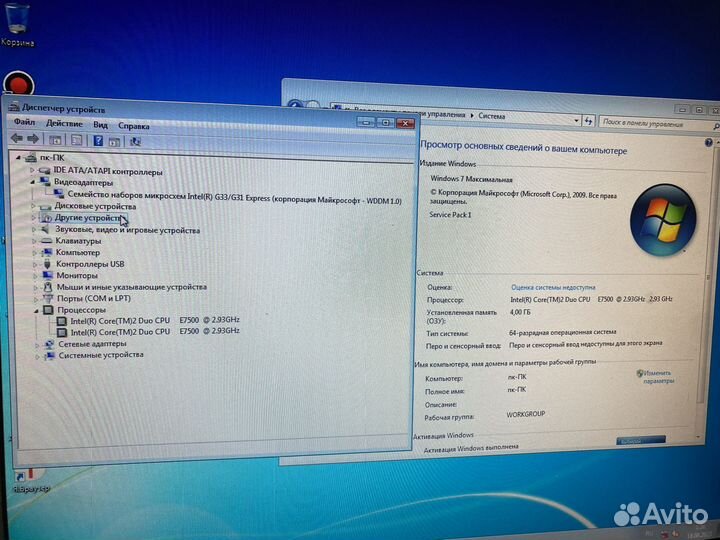Click the Forward arrow in Device Manager toolbar

click(x=33, y=138)
